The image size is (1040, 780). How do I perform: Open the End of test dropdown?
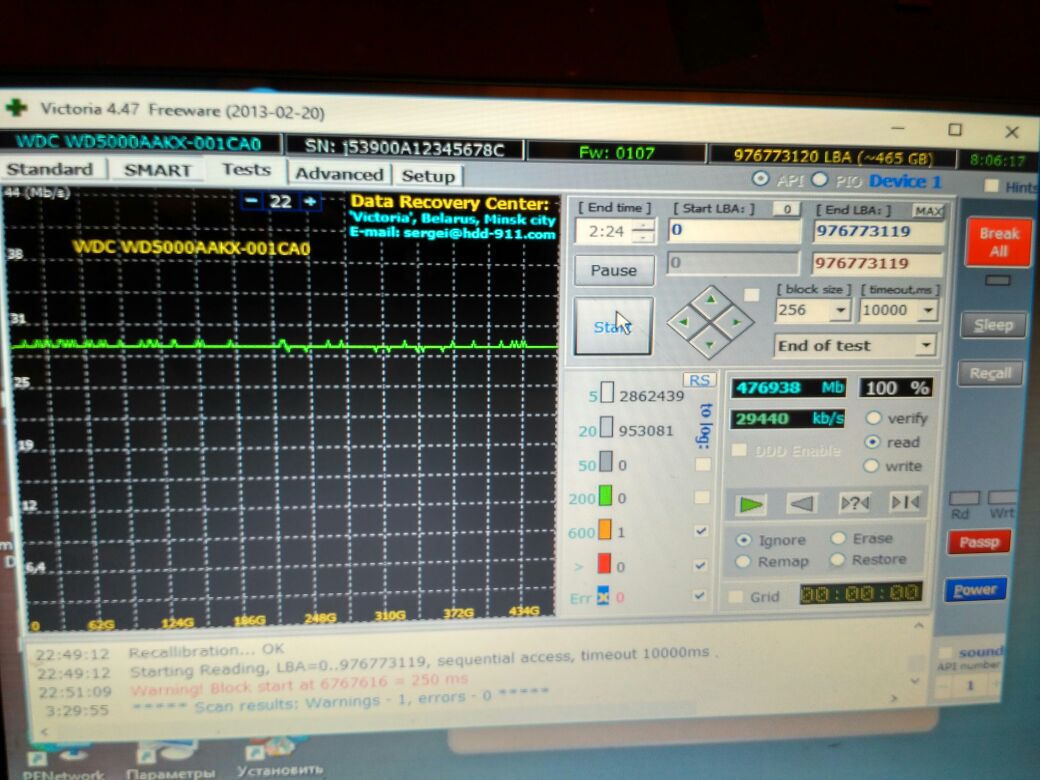pyautogui.click(x=925, y=346)
